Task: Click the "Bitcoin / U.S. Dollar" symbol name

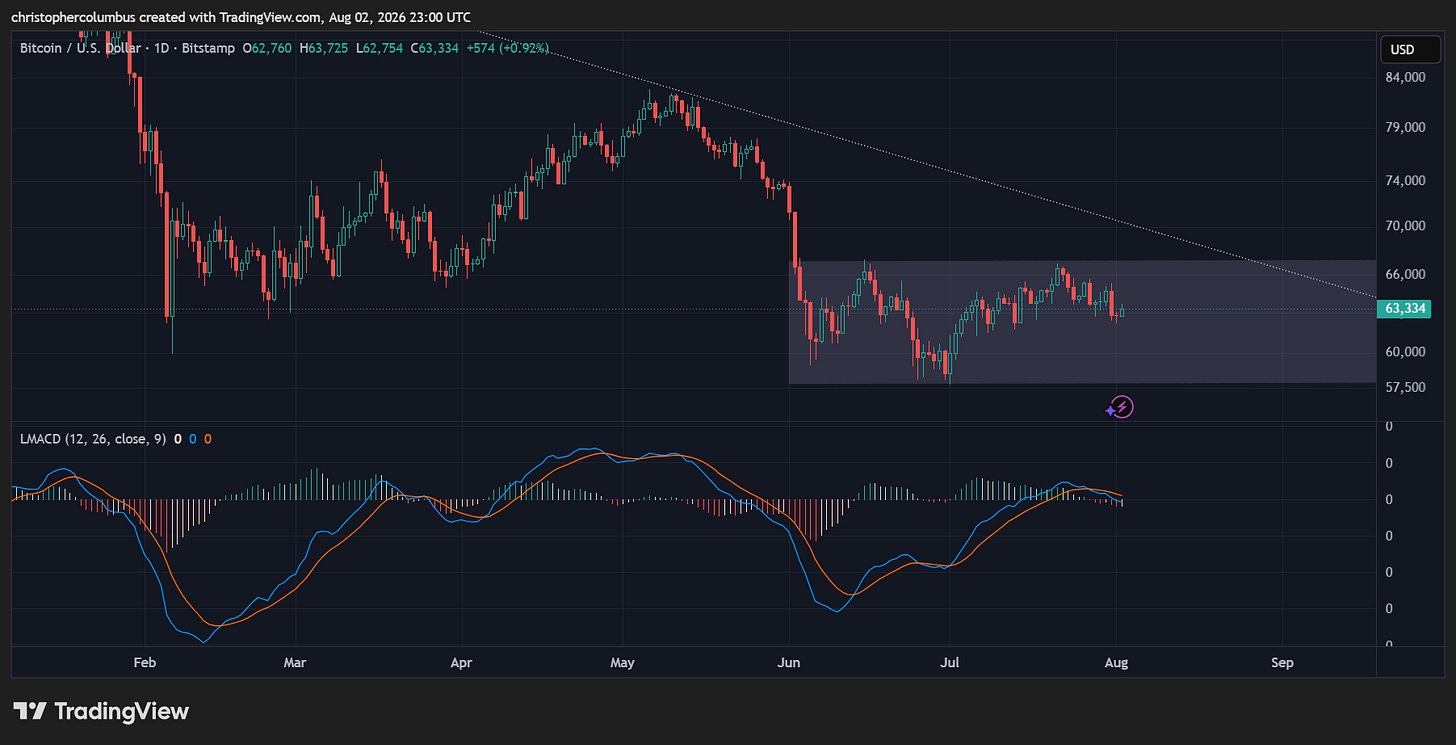Action: 82,48
